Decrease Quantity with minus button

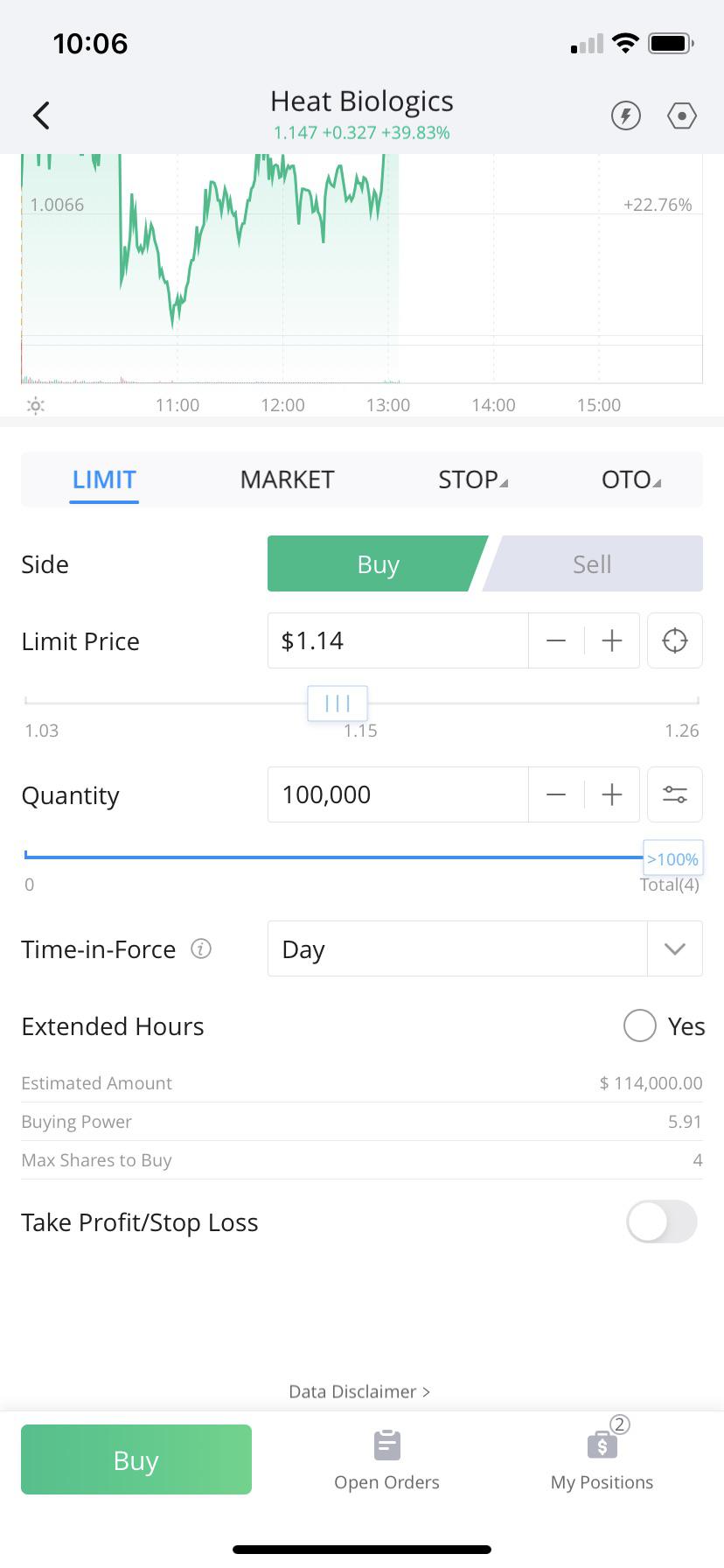pyautogui.click(x=556, y=794)
